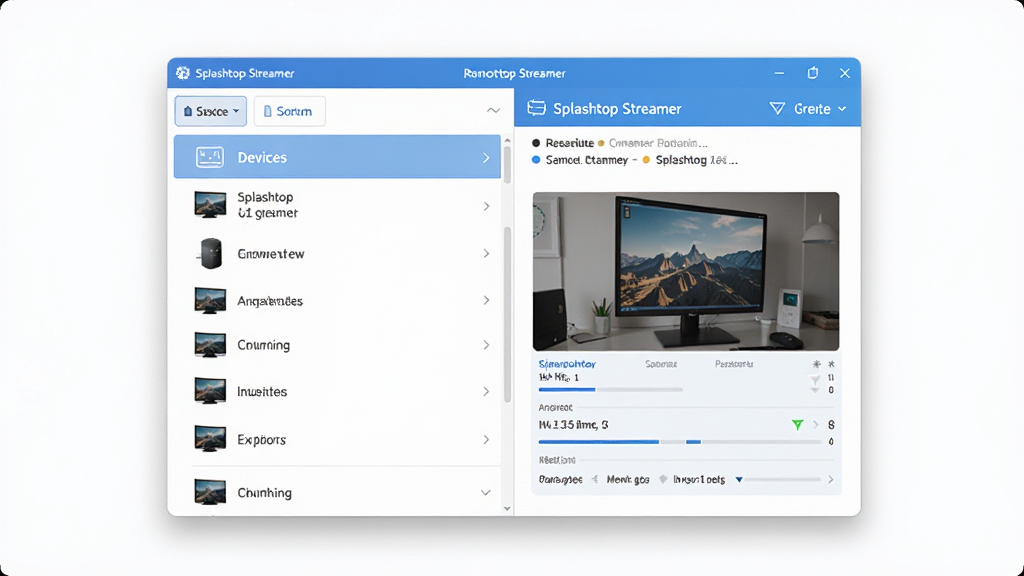Click the second star icon below the preview
This screenshot has height=576, width=1024.
click(x=831, y=364)
